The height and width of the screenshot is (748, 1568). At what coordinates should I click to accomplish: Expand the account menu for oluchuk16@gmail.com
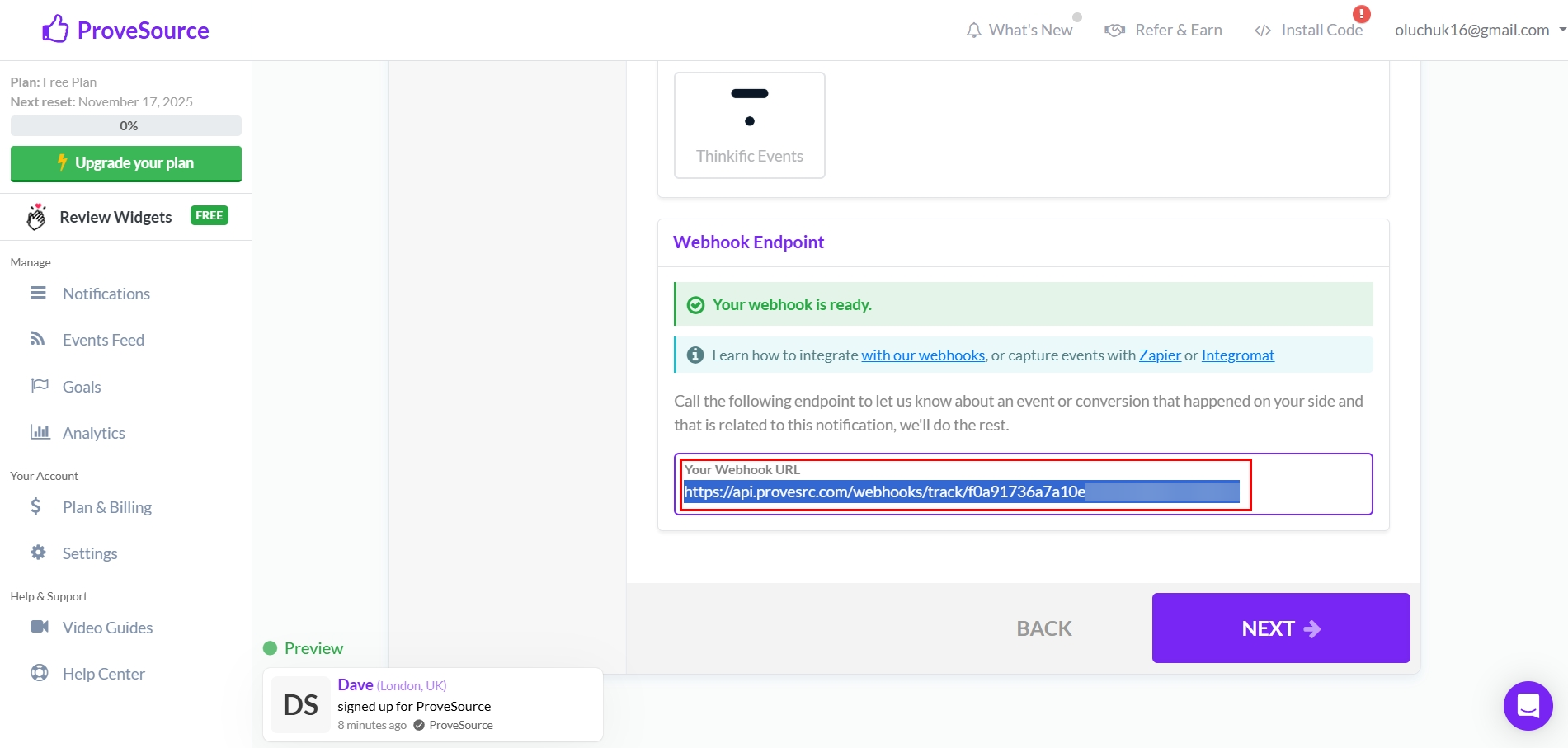[1473, 30]
